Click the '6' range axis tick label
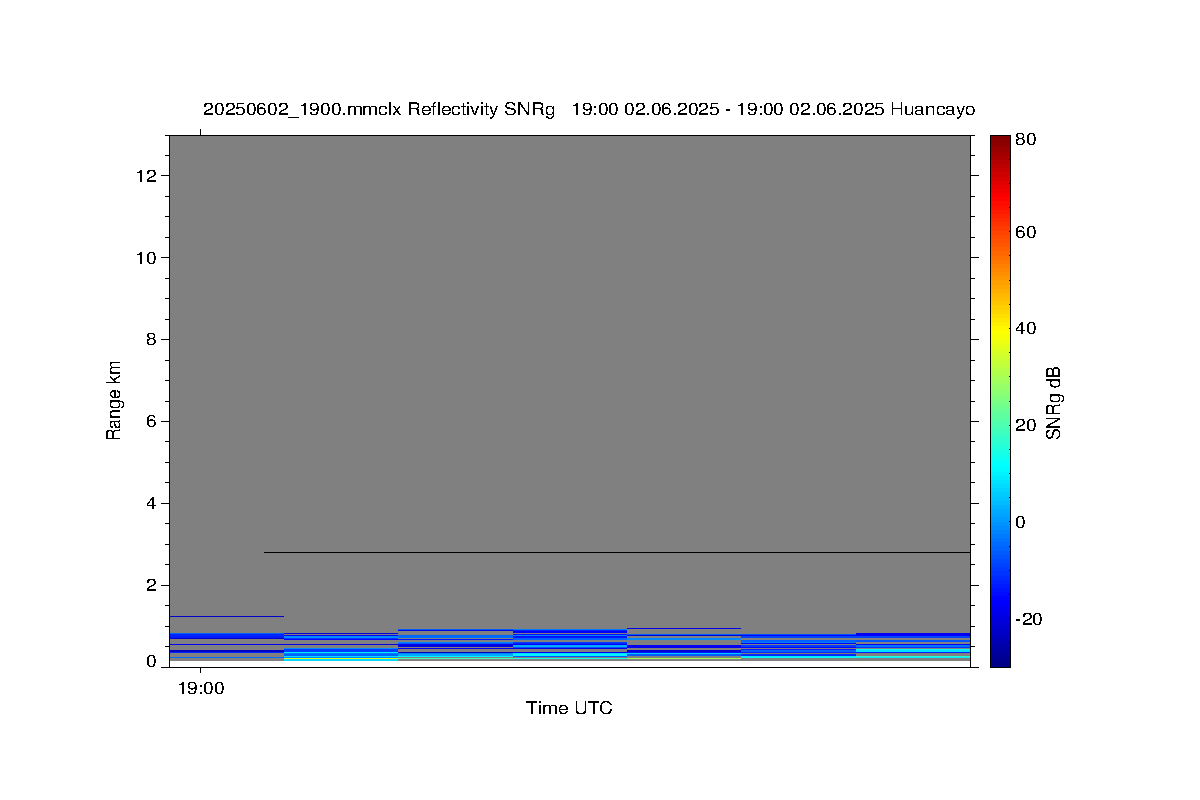1200x800 pixels. pos(152,422)
